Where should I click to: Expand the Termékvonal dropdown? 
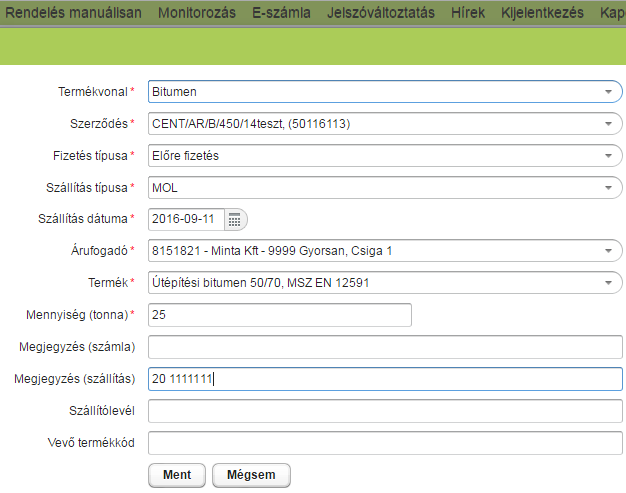point(385,92)
